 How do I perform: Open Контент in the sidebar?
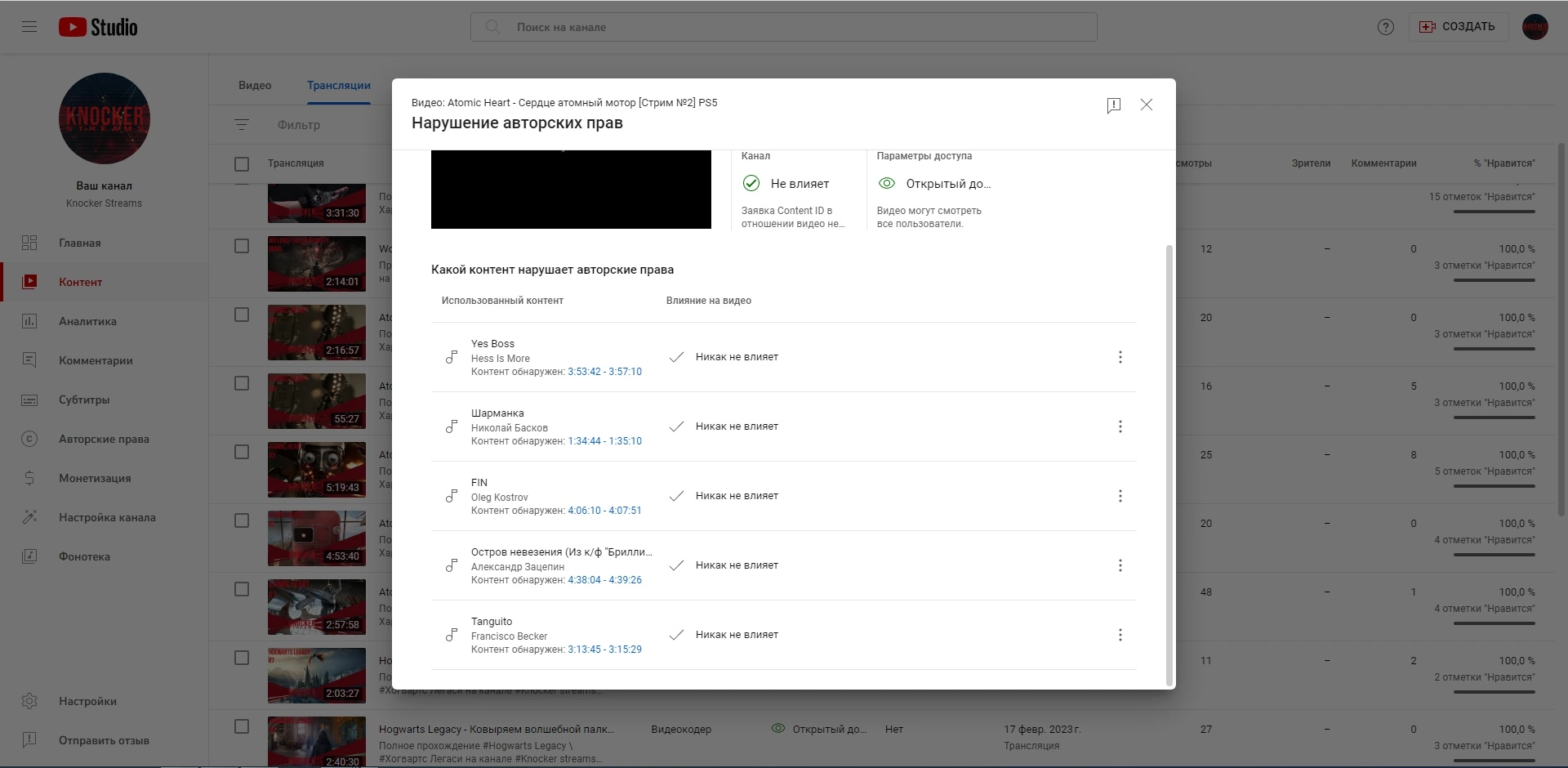(104, 282)
